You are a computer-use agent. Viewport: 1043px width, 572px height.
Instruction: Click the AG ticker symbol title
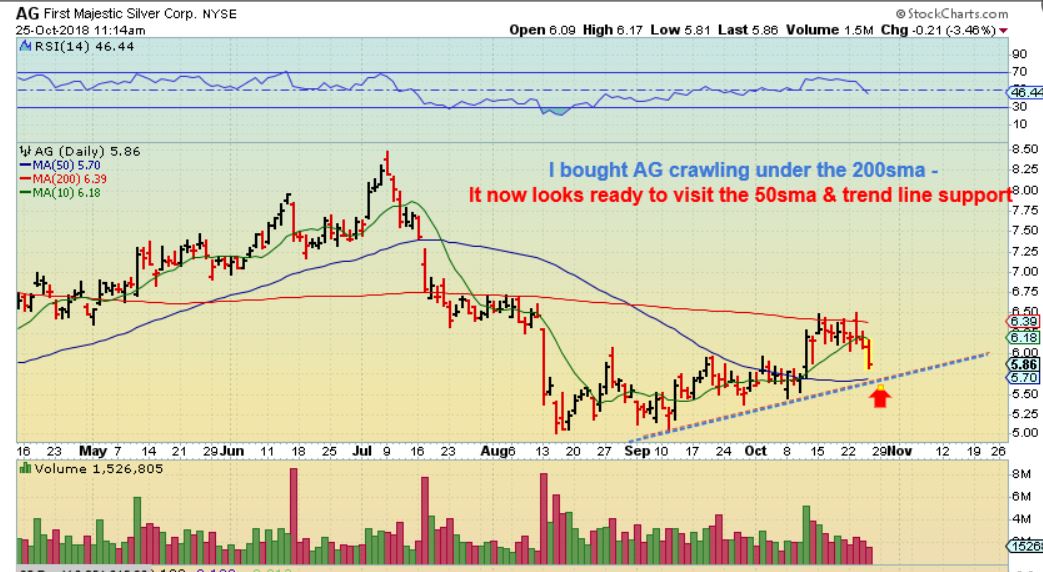[x=27, y=13]
